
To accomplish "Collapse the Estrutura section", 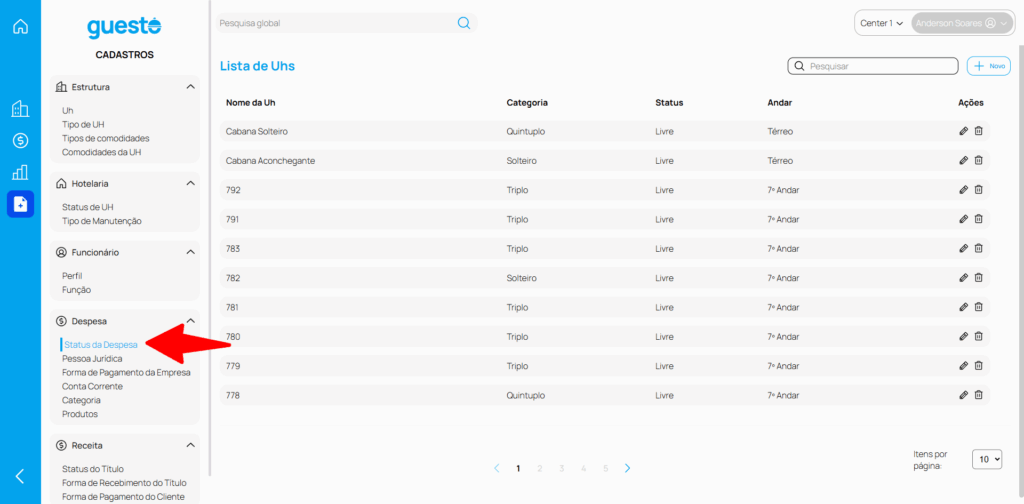I will point(190,87).
